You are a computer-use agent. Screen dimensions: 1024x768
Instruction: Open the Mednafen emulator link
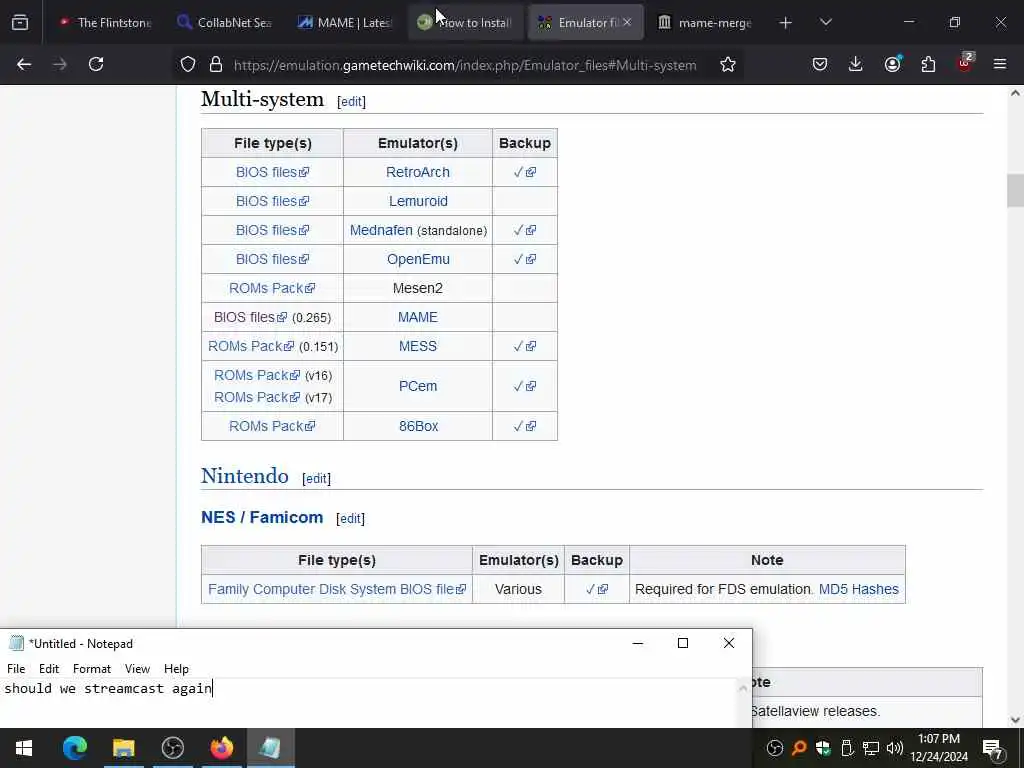click(x=381, y=231)
